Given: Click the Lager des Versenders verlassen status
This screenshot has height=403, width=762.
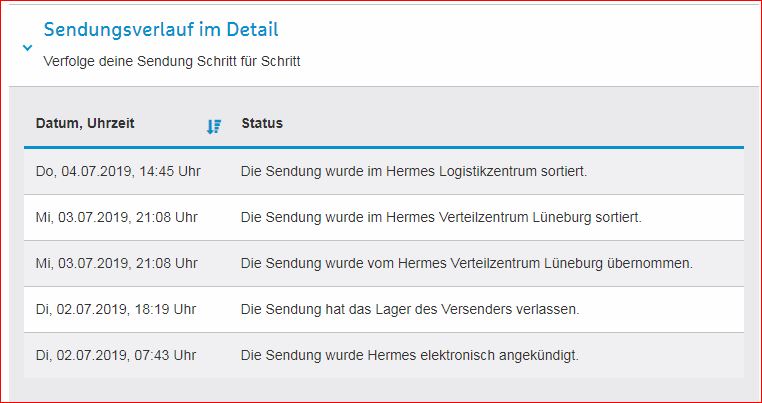Looking at the screenshot, I should (x=410, y=309).
